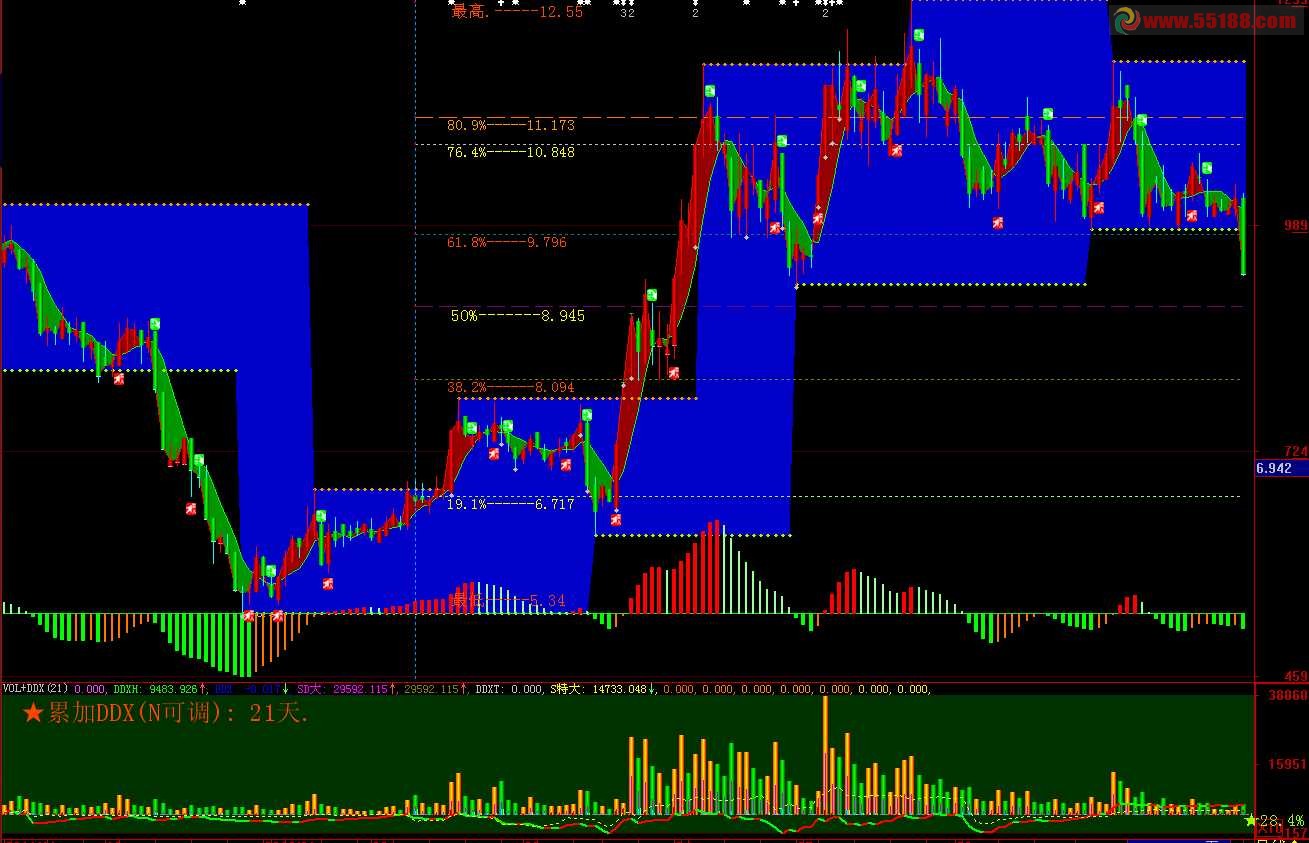Image resolution: width=1309 pixels, height=843 pixels.
Task: Click the 61.8% Fibonacci level label 9.796
Action: pyautogui.click(x=507, y=242)
